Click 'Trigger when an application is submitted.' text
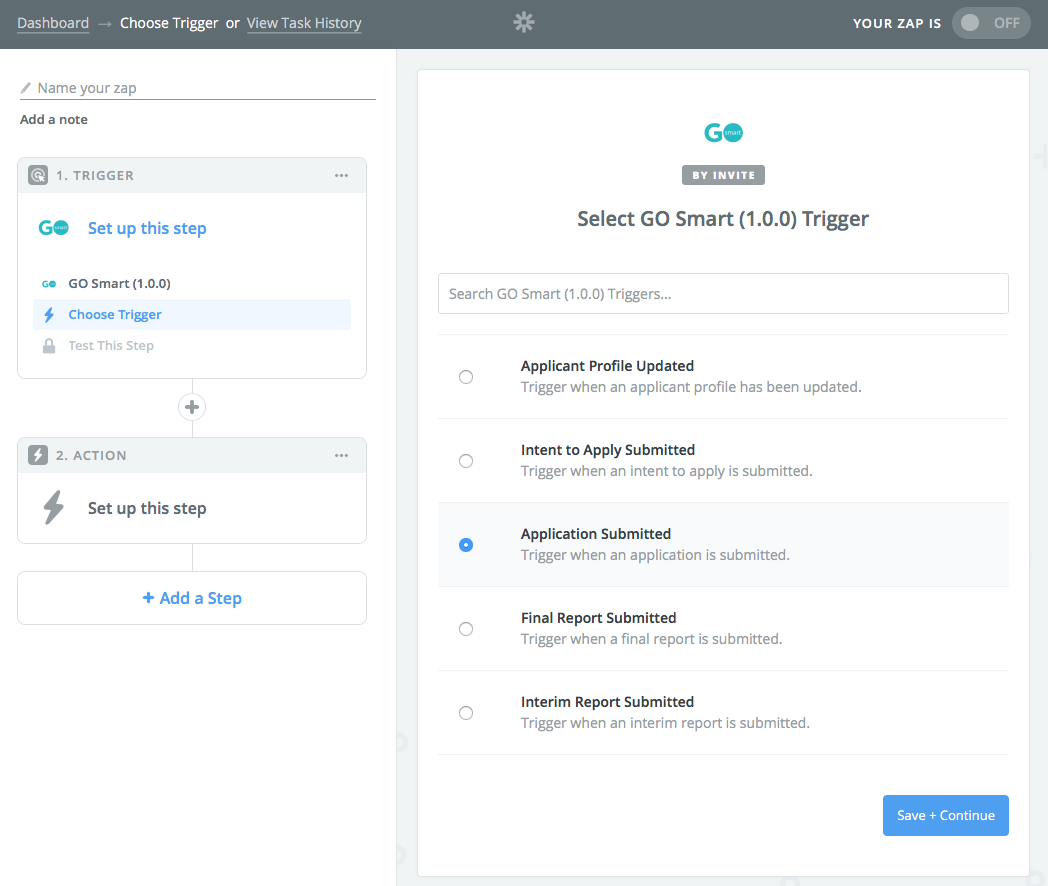Viewport: 1048px width, 886px height. tap(655, 555)
